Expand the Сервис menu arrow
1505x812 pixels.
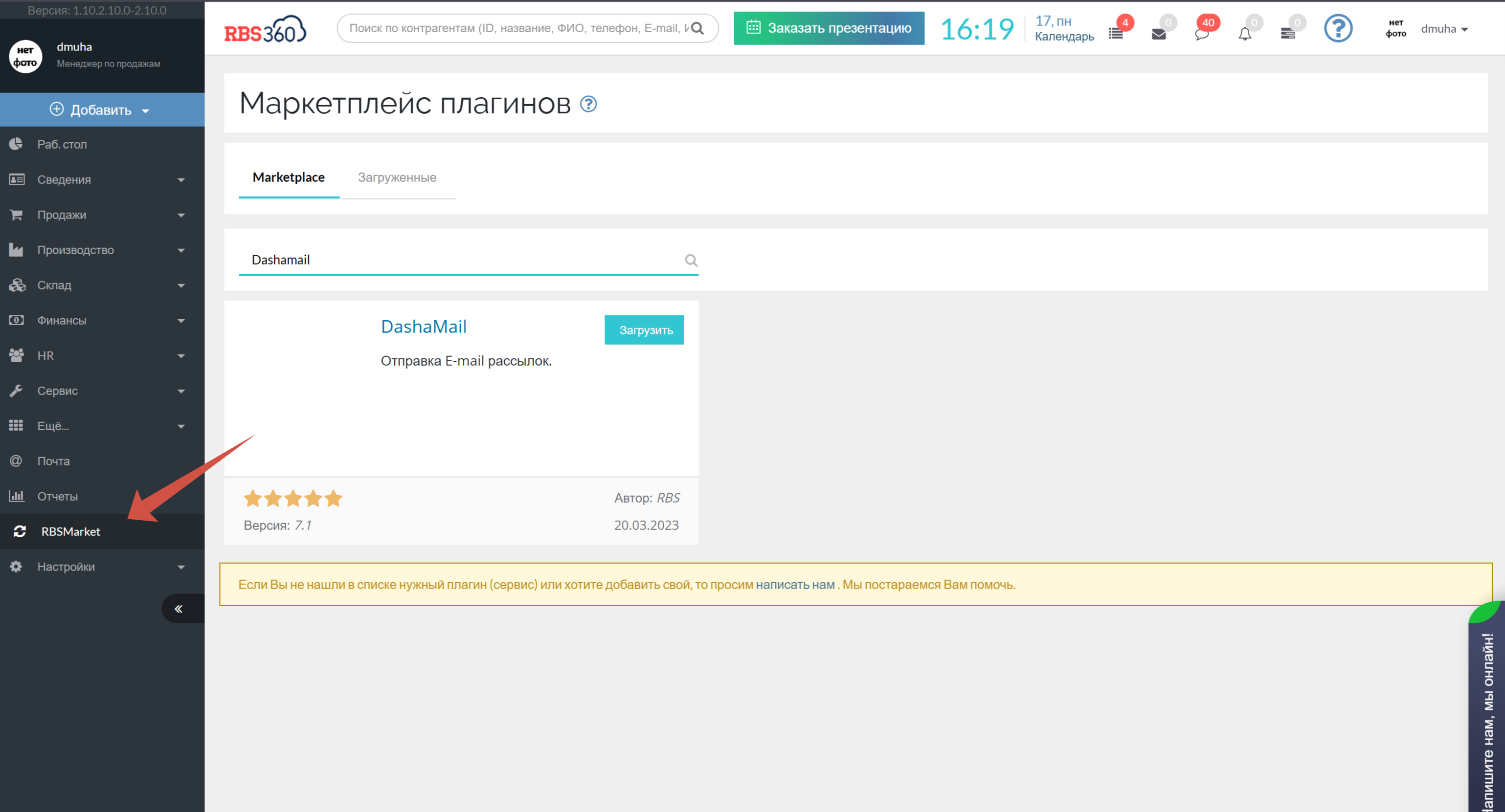[181, 391]
